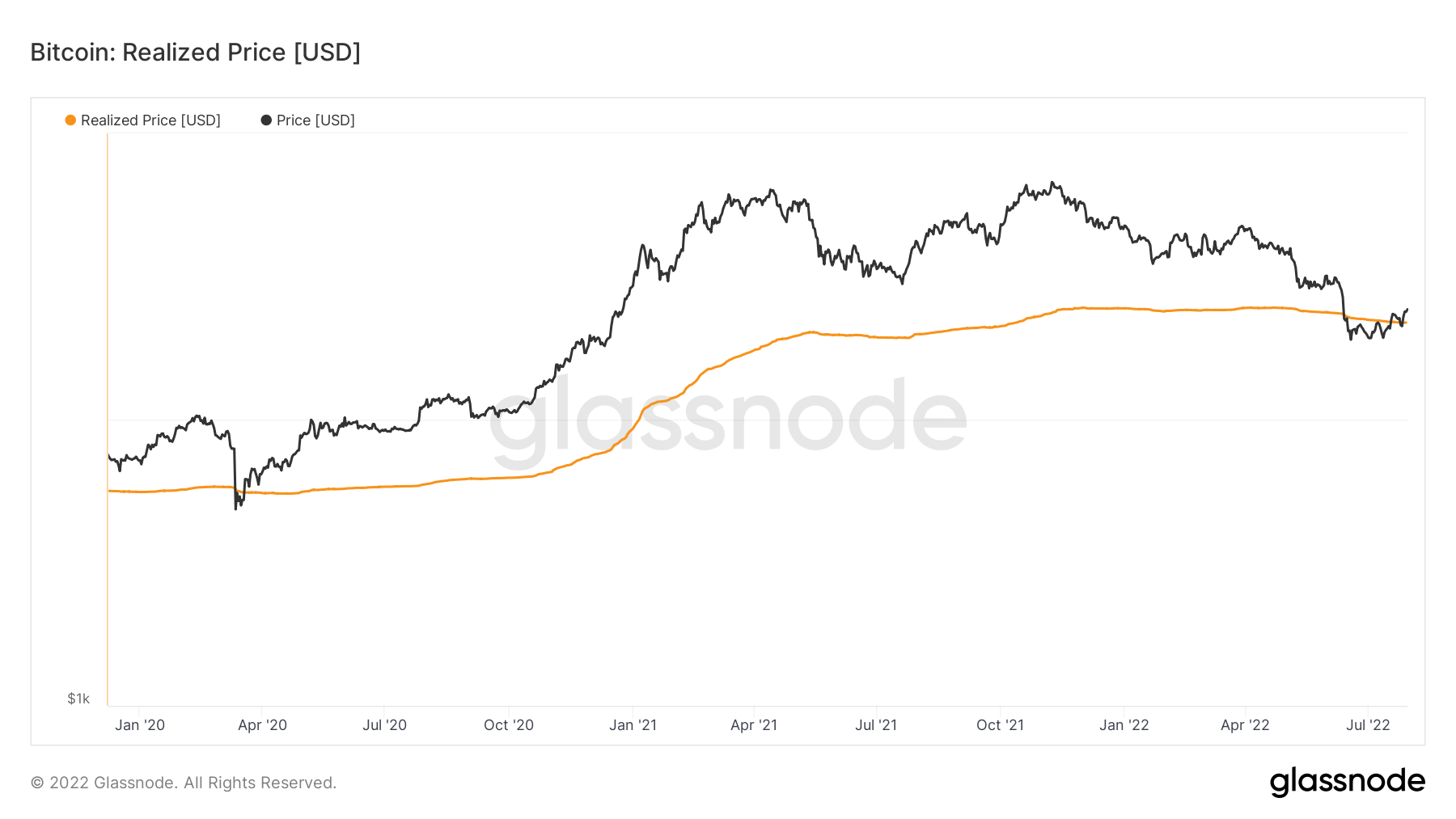This screenshot has width=1456, height=819.
Task: Click the orange Realized Price legend dot
Action: 70,120
